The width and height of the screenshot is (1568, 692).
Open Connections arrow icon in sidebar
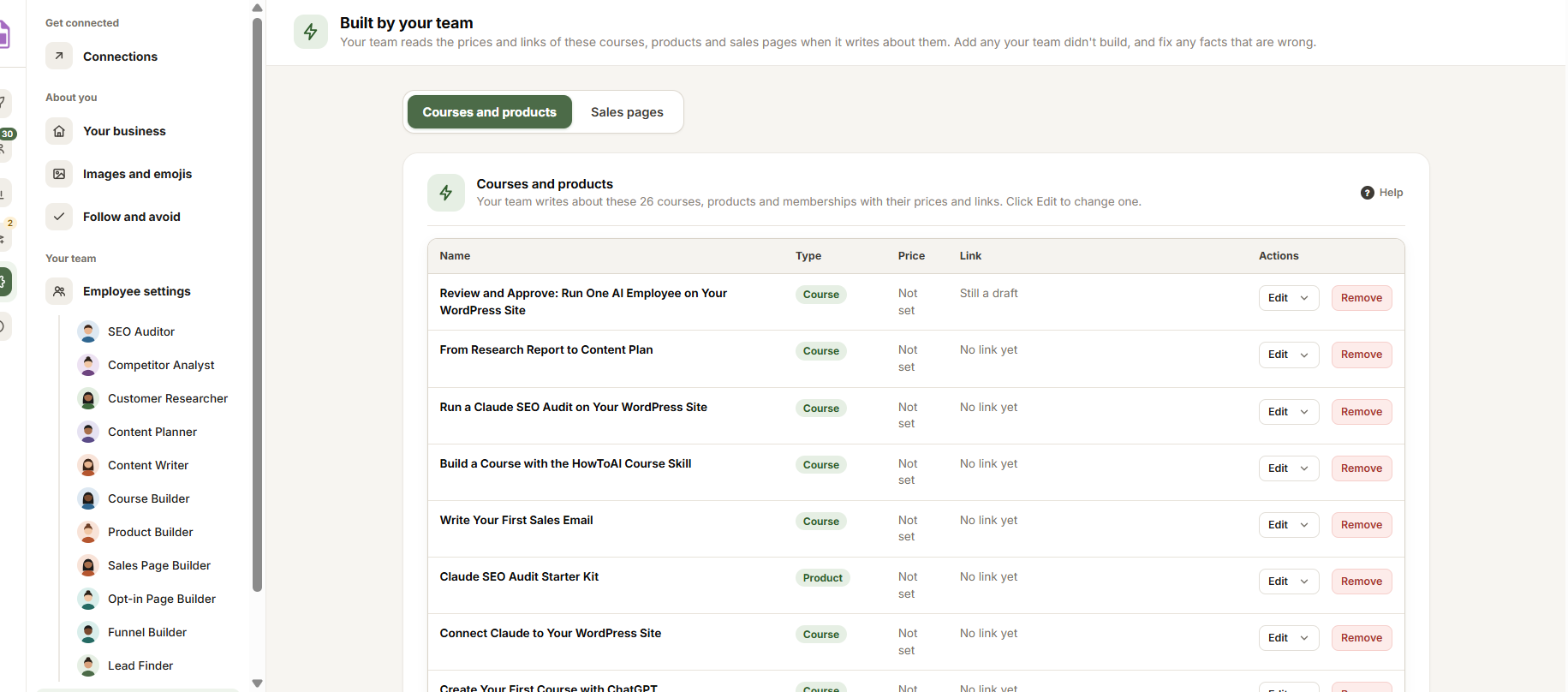point(59,56)
